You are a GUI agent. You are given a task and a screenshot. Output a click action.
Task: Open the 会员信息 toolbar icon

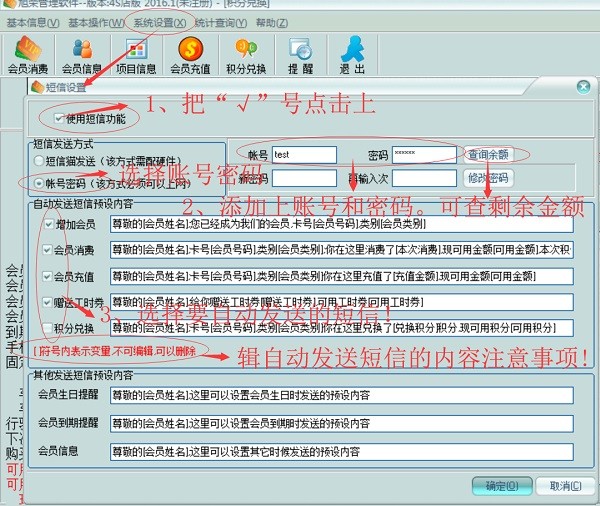(x=82, y=55)
